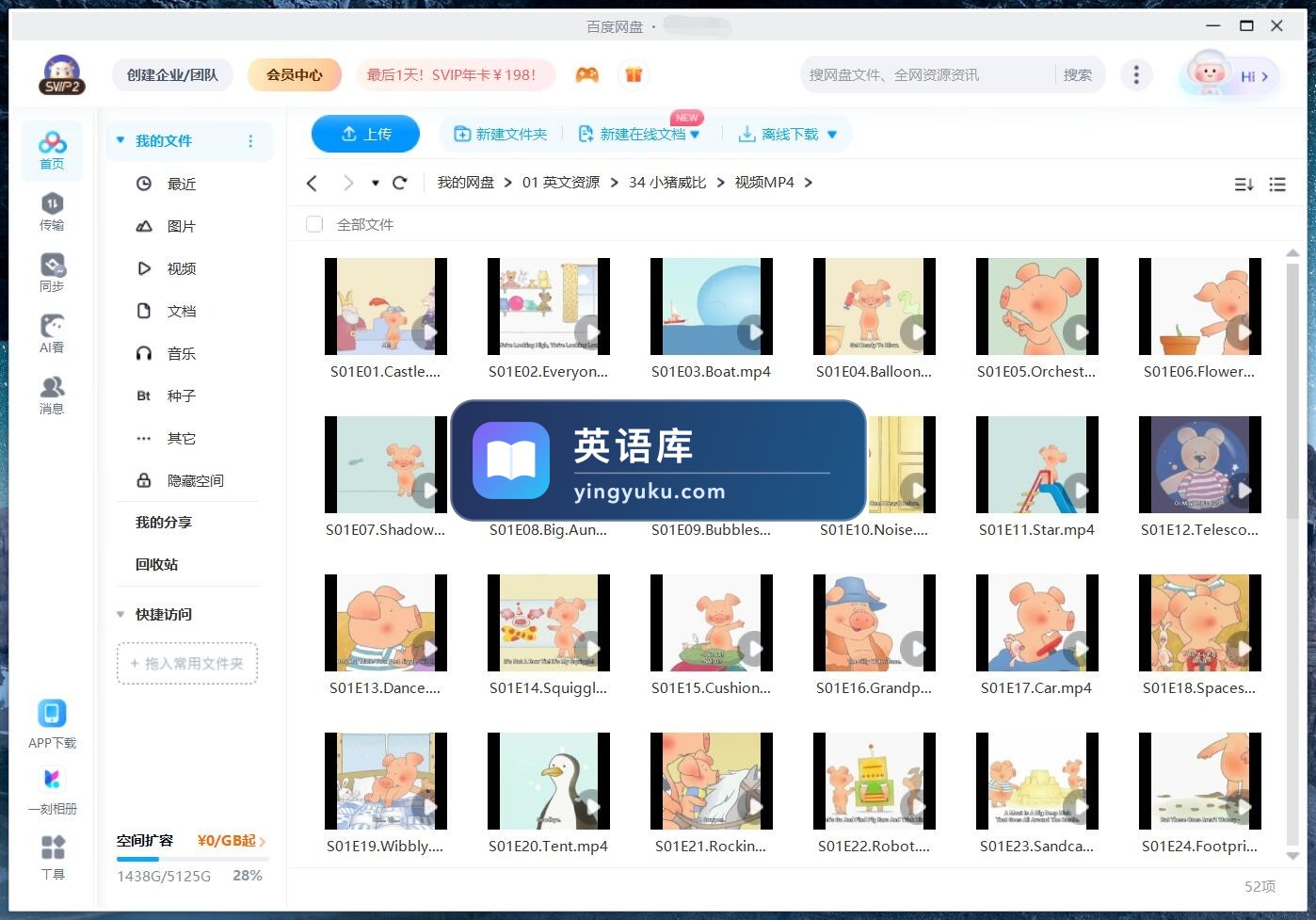1316x920 pixels.
Task: Expand chevron after 01 英文资源 breadcrumb
Action: point(615,183)
